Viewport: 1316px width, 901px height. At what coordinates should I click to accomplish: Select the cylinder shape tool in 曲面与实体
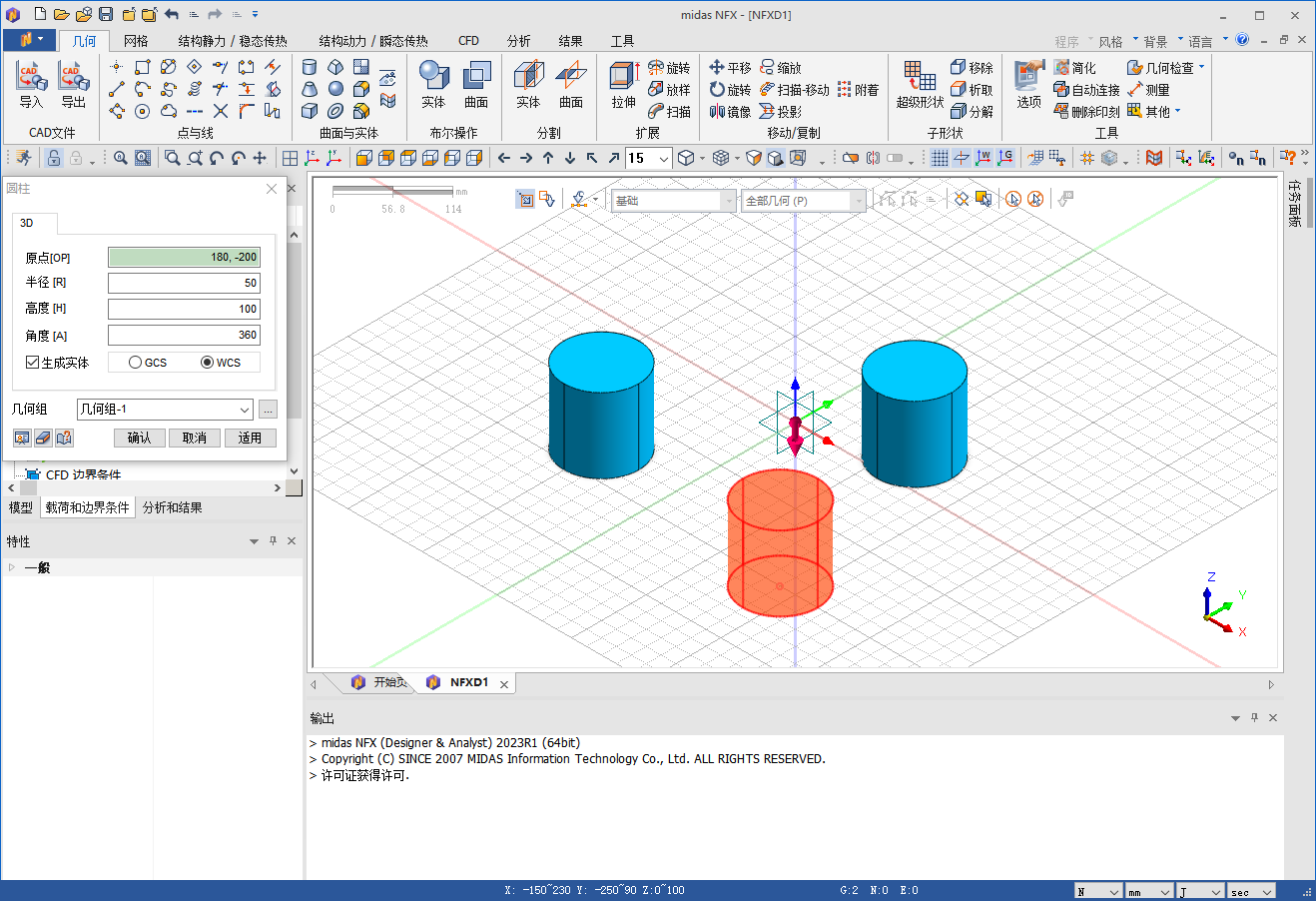tap(310, 67)
